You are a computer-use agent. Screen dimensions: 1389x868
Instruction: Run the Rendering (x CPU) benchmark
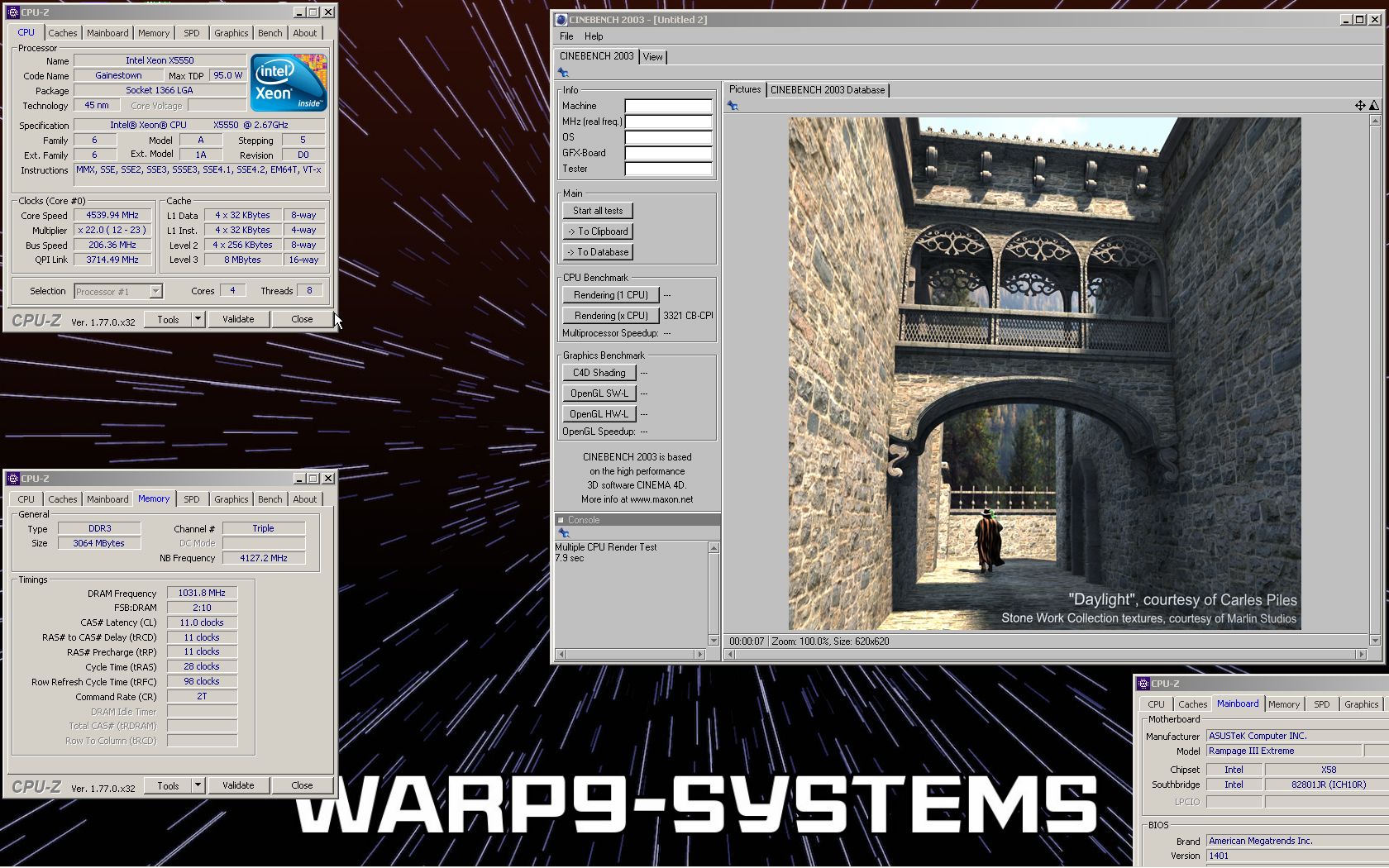point(610,316)
